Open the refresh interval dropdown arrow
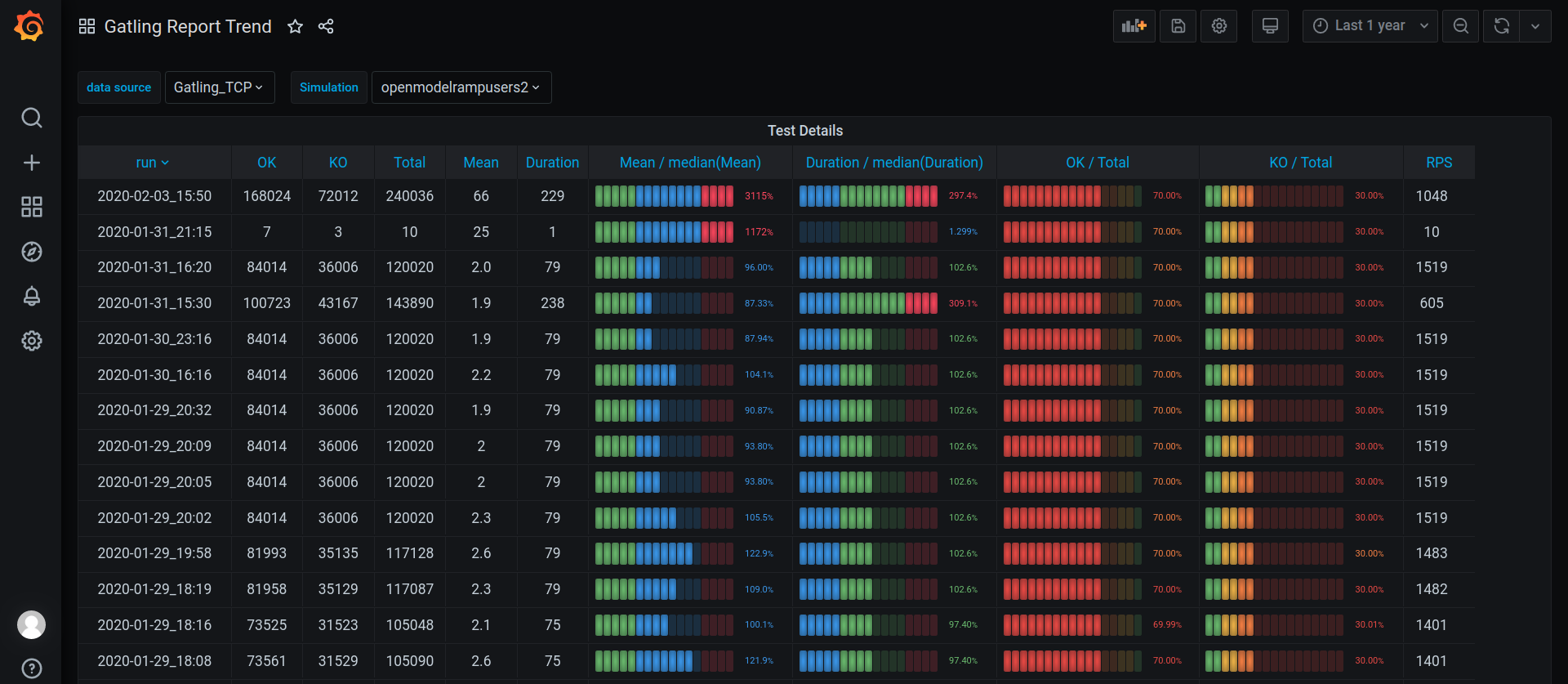Viewport: 1568px width, 684px height. pos(1535,26)
